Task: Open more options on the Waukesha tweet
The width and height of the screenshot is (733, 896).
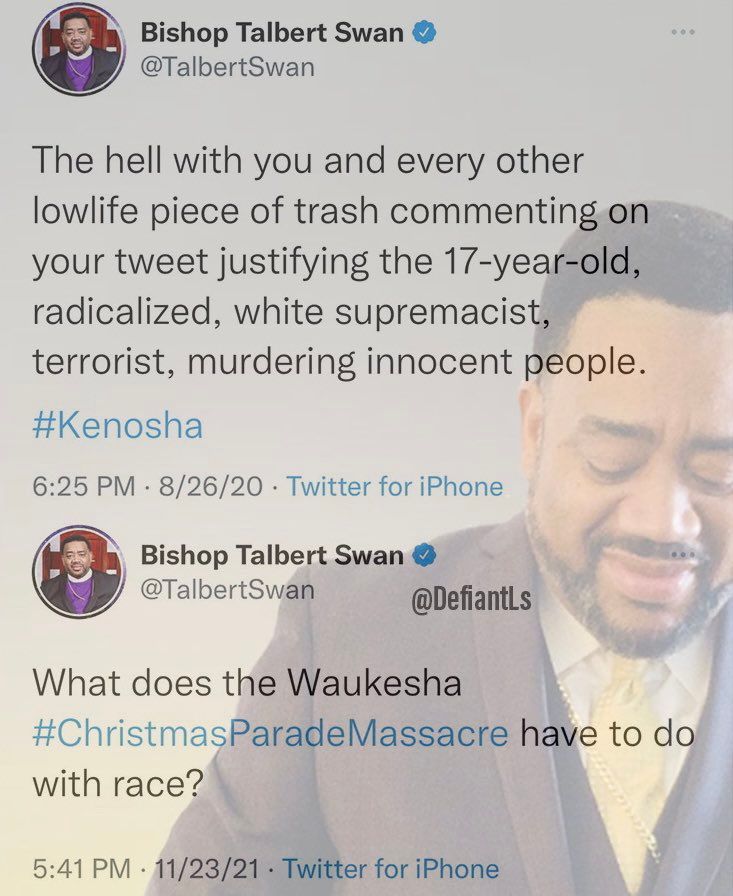Action: pos(683,555)
